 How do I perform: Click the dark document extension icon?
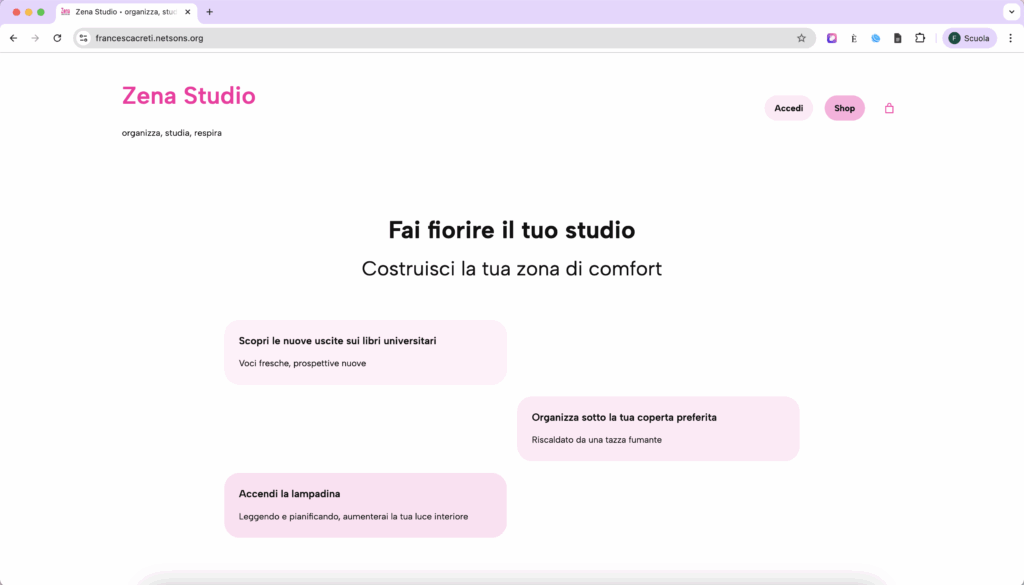tap(897, 38)
